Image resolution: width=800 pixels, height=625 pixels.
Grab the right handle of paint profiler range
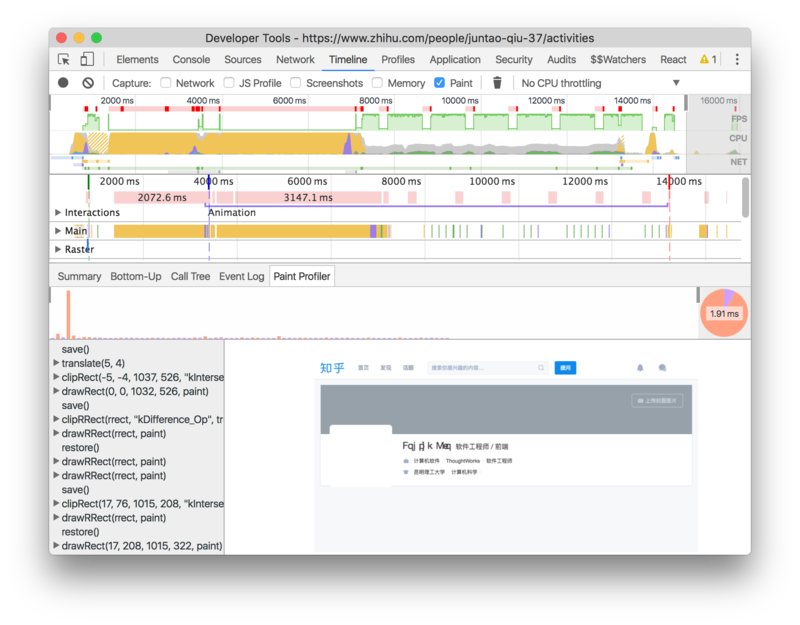698,294
